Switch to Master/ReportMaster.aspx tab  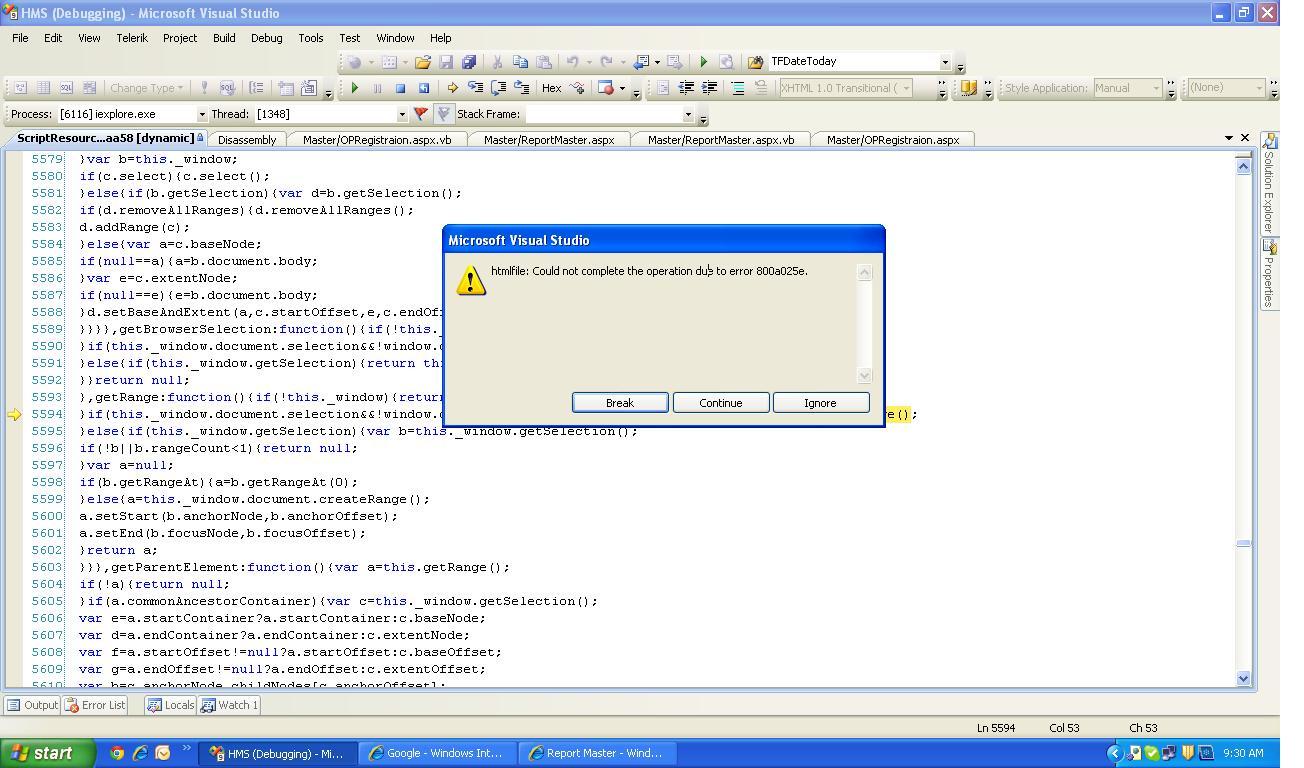pos(549,140)
